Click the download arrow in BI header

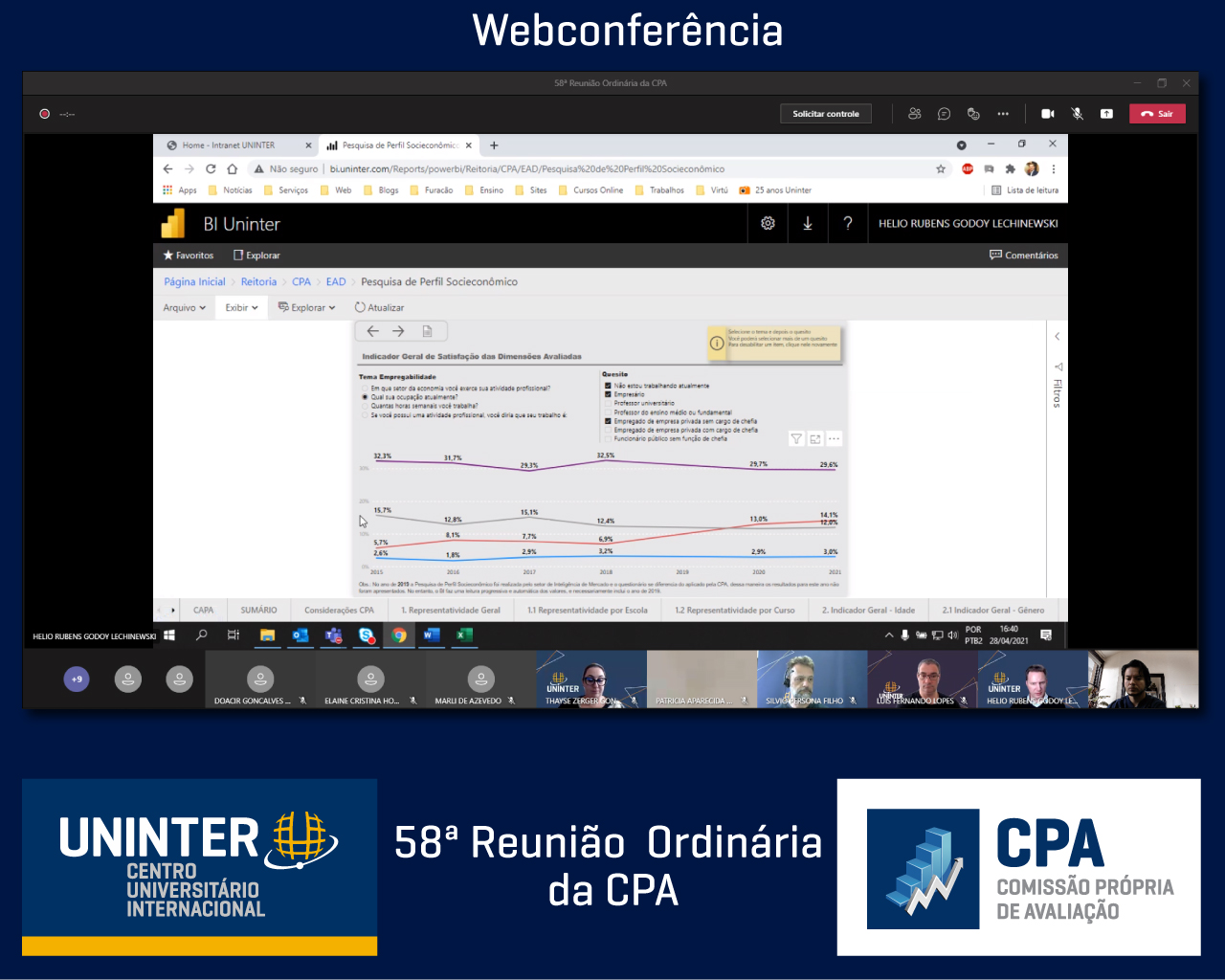click(808, 224)
